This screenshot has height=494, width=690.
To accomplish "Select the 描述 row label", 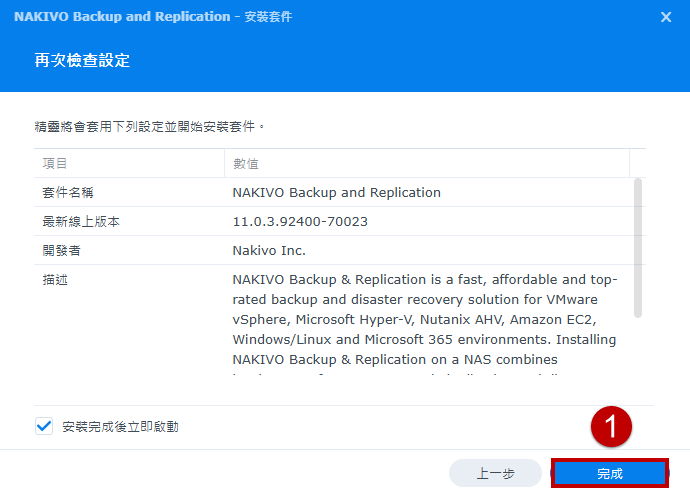I will [55, 280].
